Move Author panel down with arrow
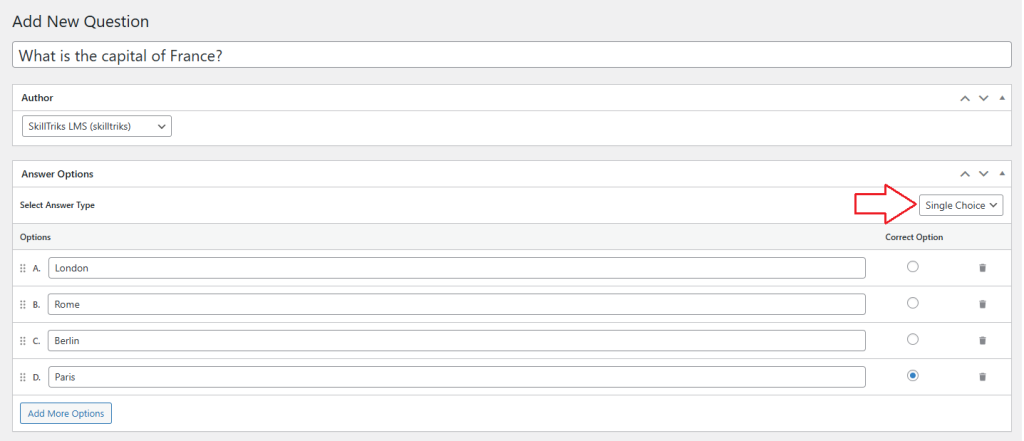 click(x=983, y=98)
